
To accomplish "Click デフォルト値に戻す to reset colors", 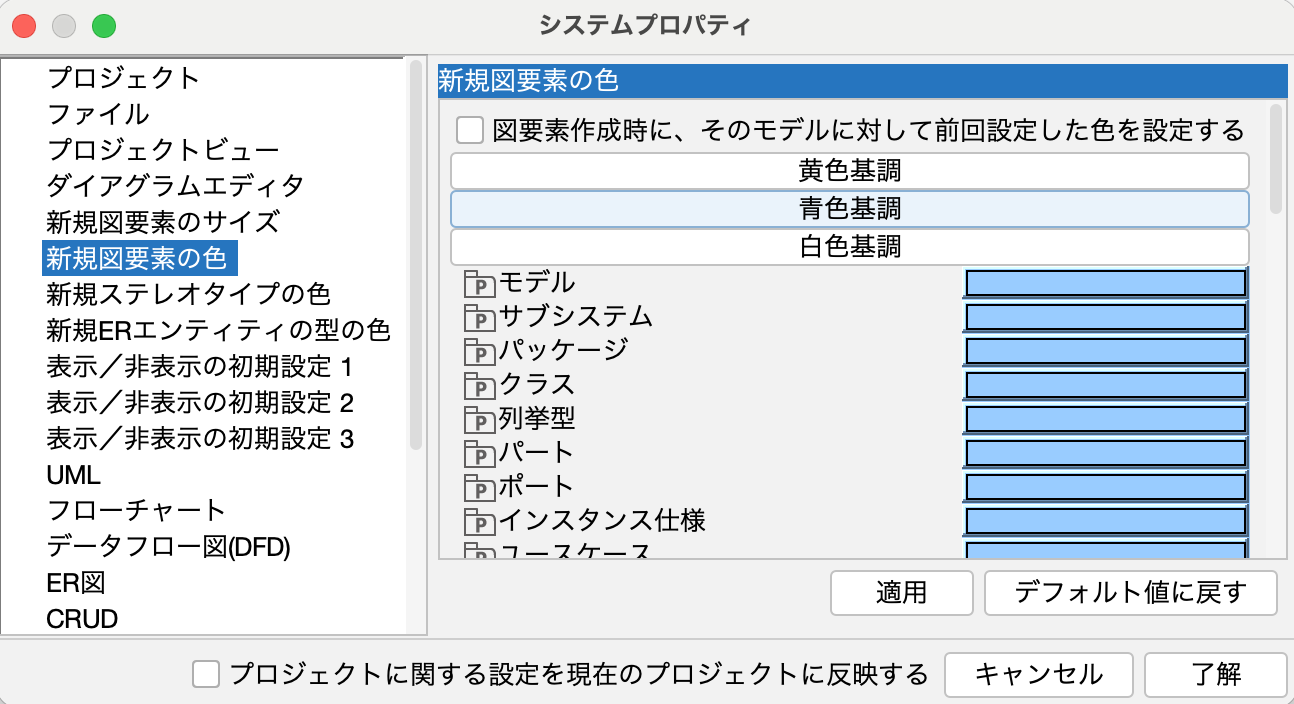I will pyautogui.click(x=1130, y=593).
